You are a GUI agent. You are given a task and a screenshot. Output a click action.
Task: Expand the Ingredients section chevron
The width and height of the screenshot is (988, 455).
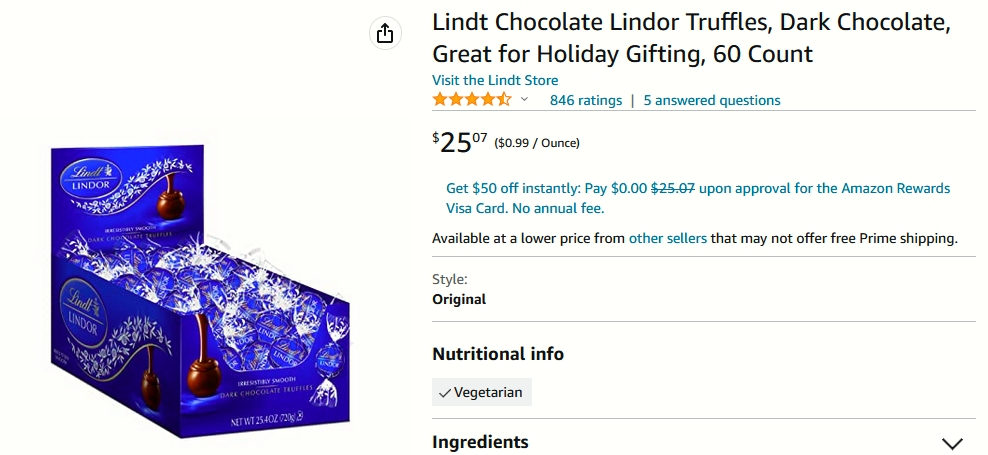(952, 443)
